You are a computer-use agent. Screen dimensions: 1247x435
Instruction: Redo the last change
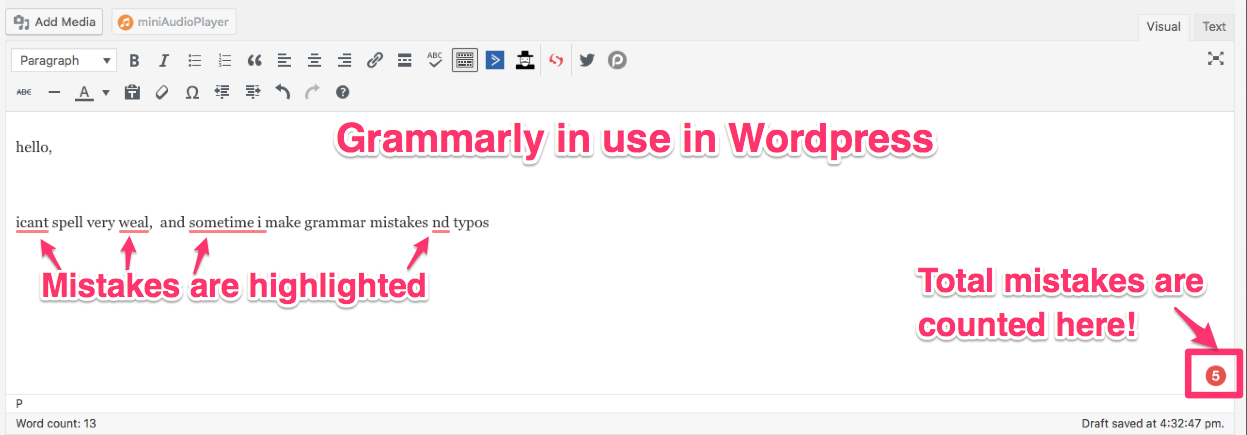pos(312,92)
